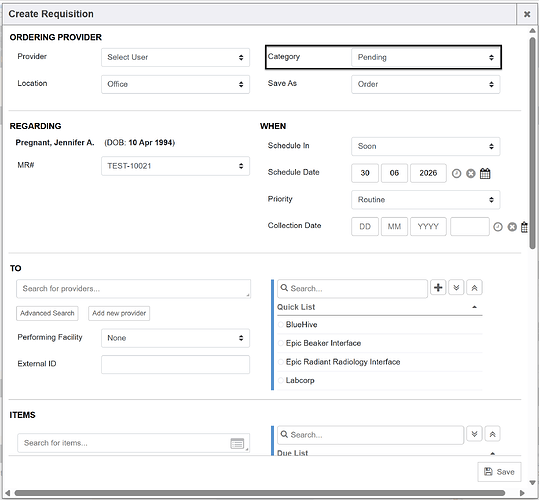This screenshot has height=500, width=539.
Task: Choose the Labcorp radio option
Action: pos(281,380)
